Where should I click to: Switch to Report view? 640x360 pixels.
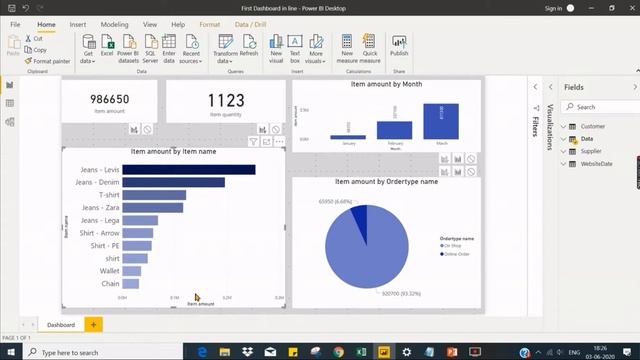pos(10,85)
